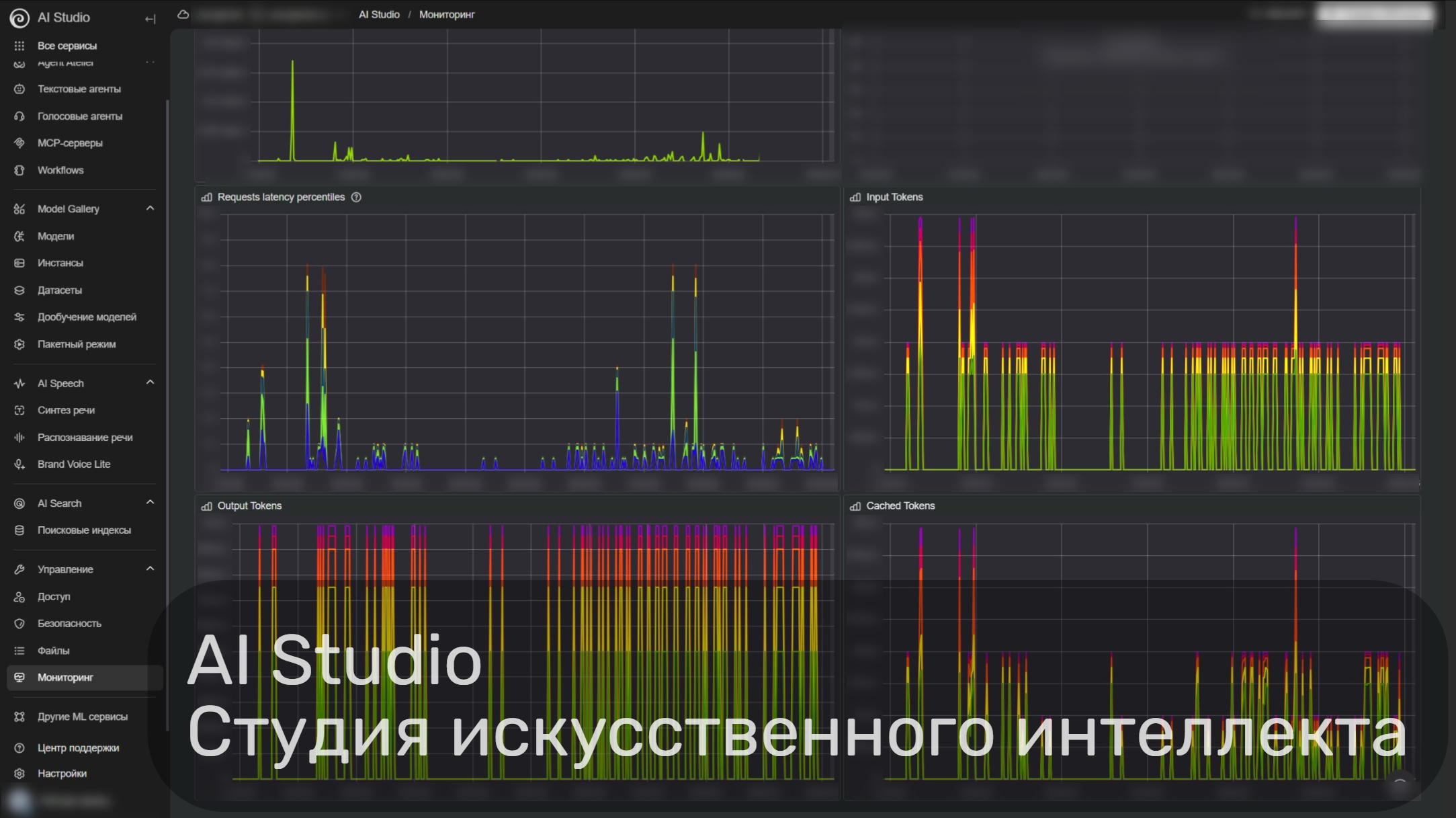Open Workflows in sidebar
The height and width of the screenshot is (818, 1456).
pos(60,170)
